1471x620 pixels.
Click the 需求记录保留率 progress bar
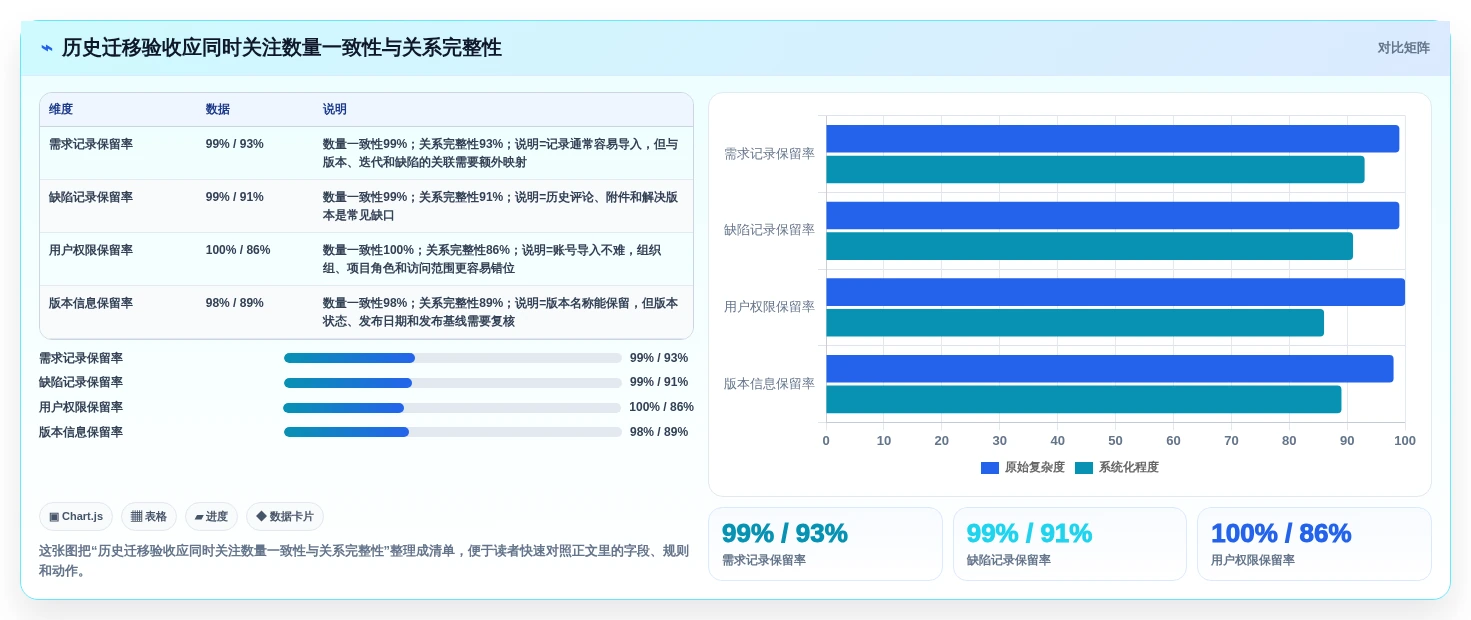coord(453,358)
